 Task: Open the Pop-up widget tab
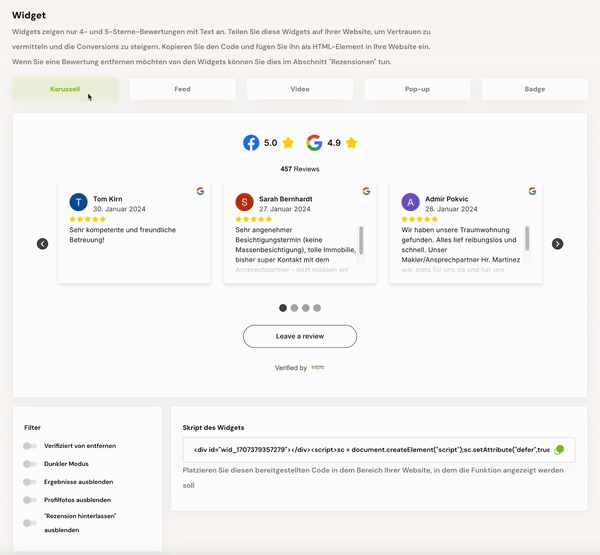[x=417, y=89]
